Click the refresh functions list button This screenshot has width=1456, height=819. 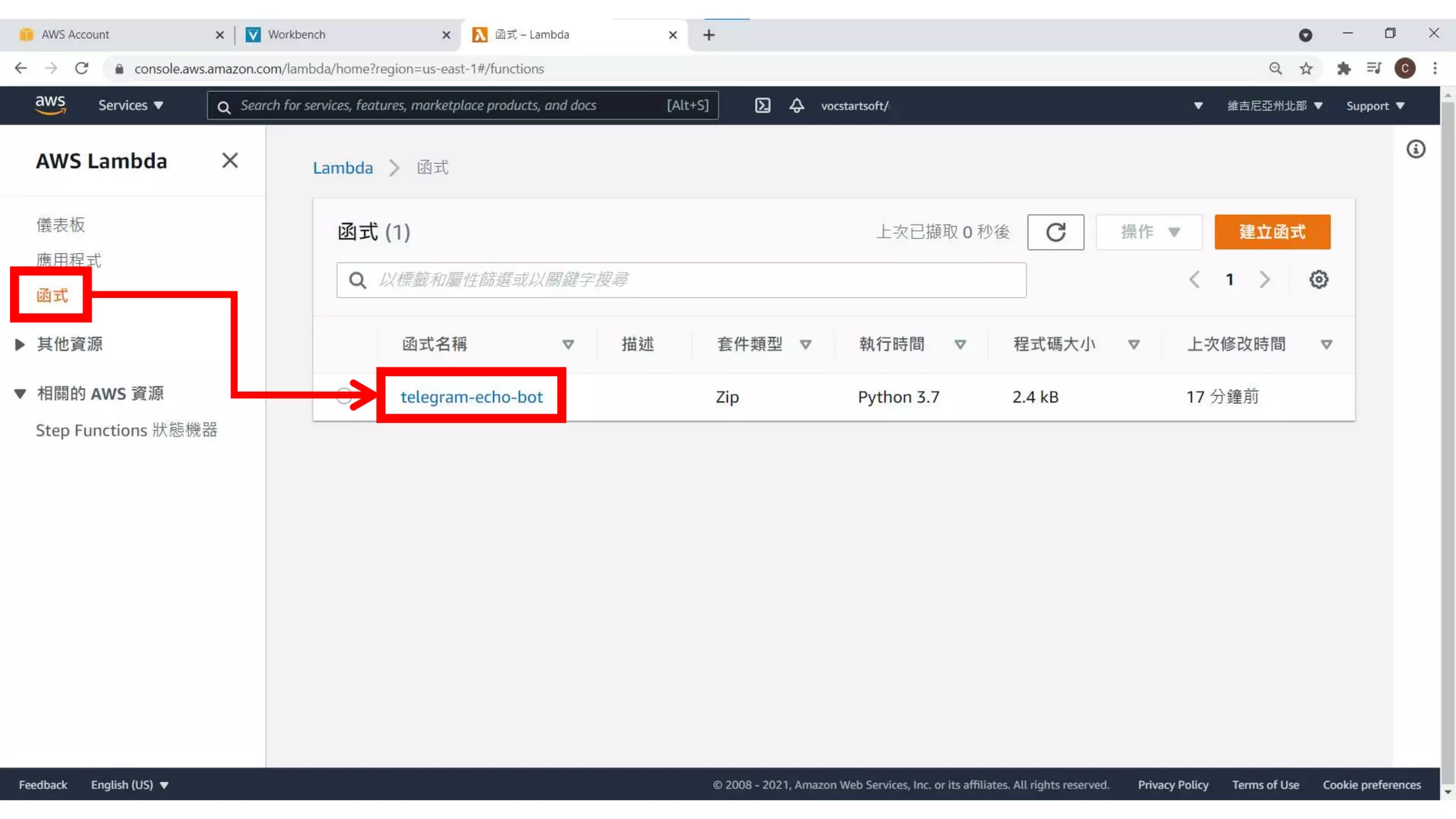(1055, 232)
